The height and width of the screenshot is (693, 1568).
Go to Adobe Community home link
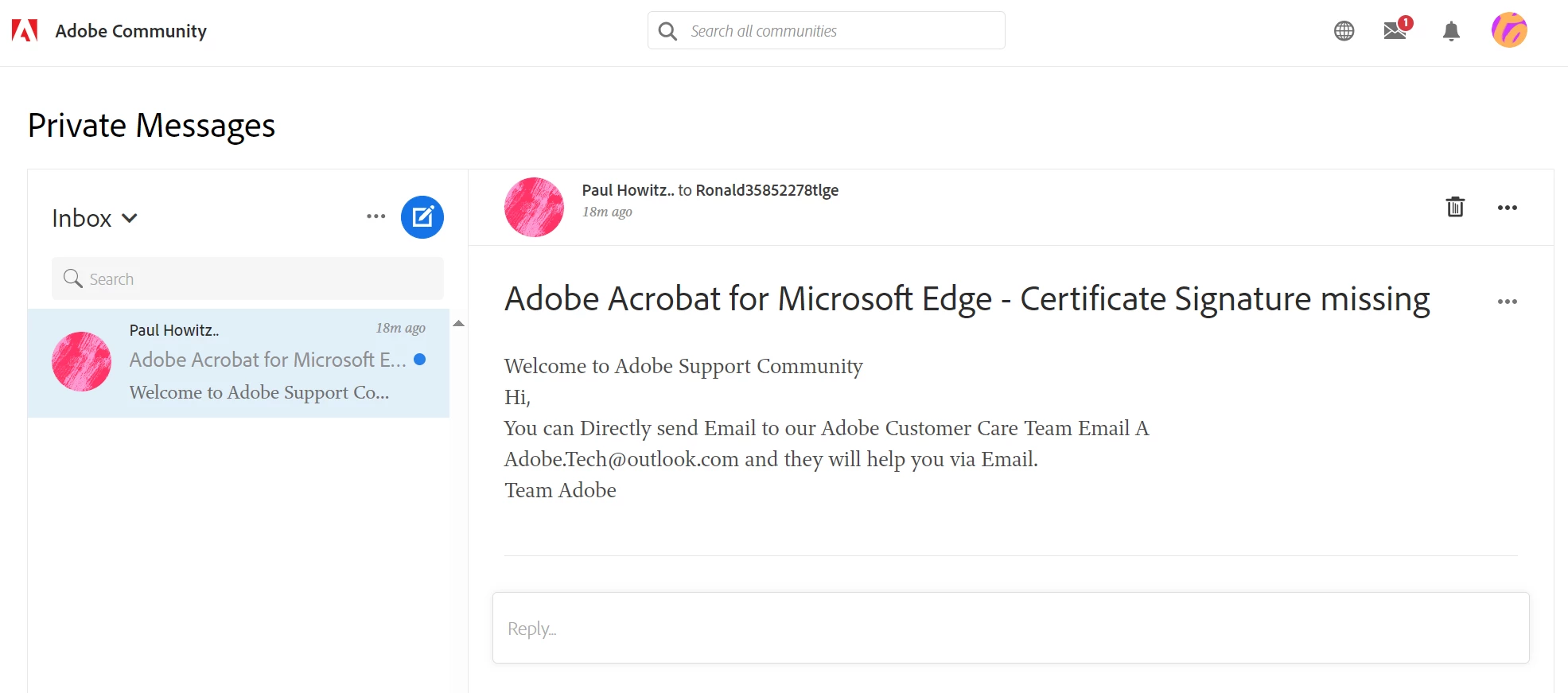[x=131, y=31]
